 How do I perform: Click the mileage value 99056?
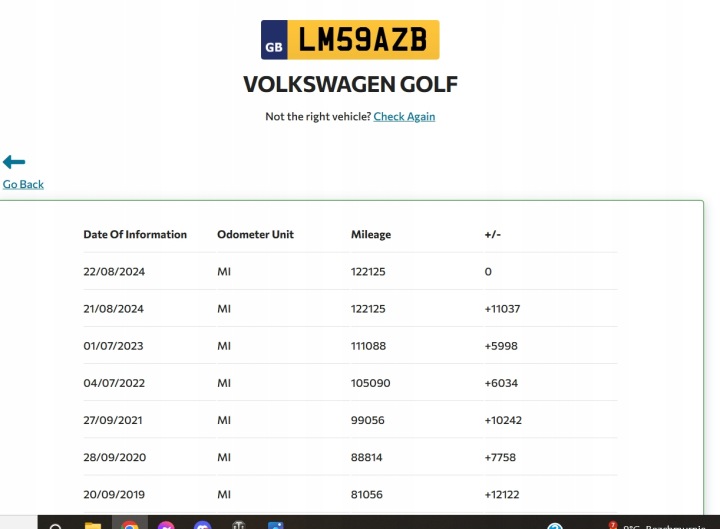(368, 420)
